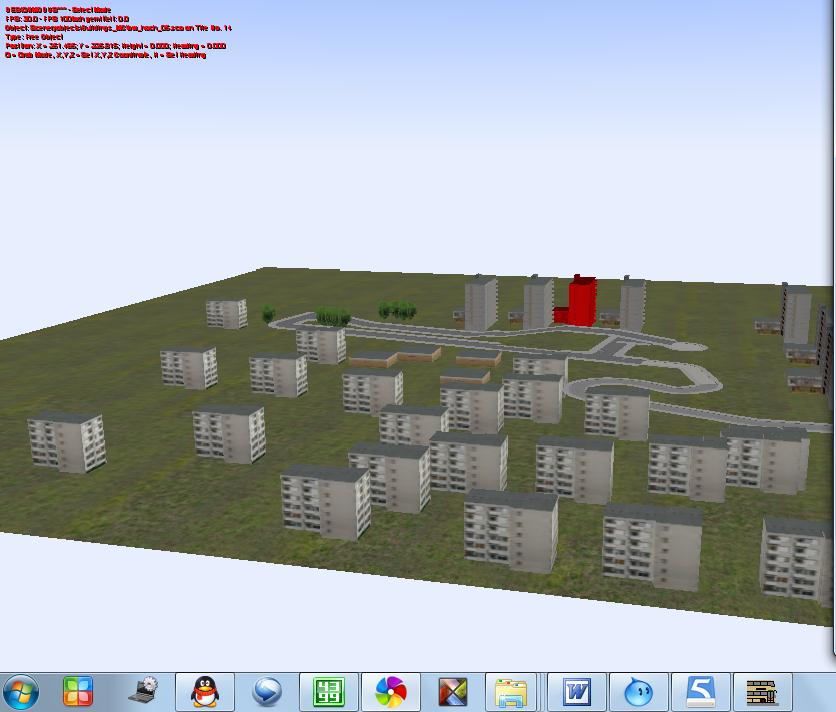The height and width of the screenshot is (712, 836).
Task: Open the colorful pinwheel browser icon
Action: click(x=391, y=692)
